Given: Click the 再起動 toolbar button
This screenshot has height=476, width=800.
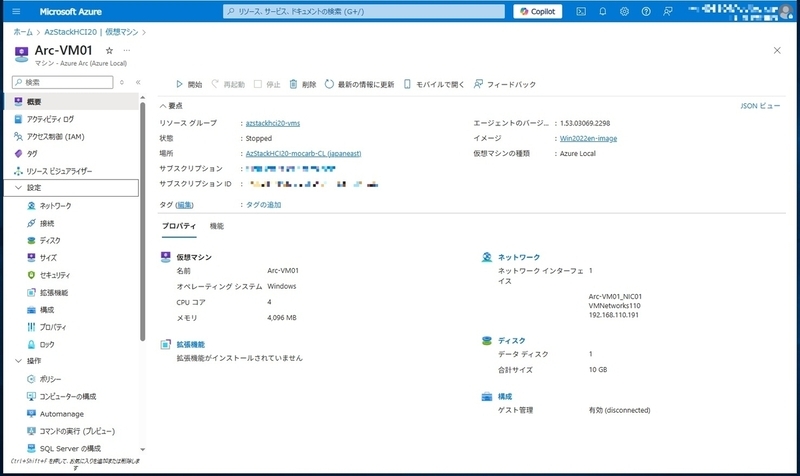Looking at the screenshot, I should [x=228, y=84].
